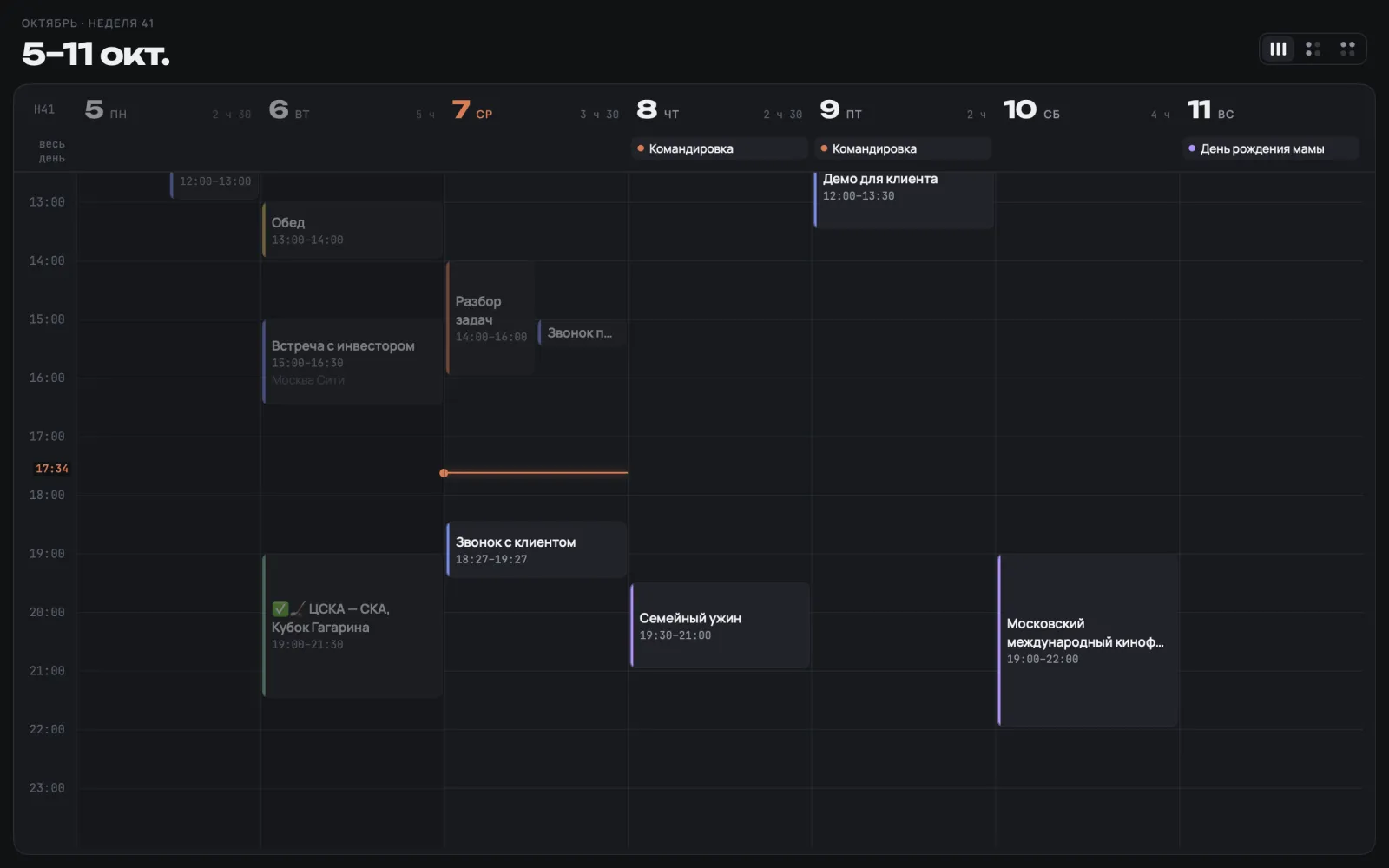Image resolution: width=1389 pixels, height=868 pixels.
Task: Click the current-time indicator dot on Wednesday
Action: click(444, 473)
